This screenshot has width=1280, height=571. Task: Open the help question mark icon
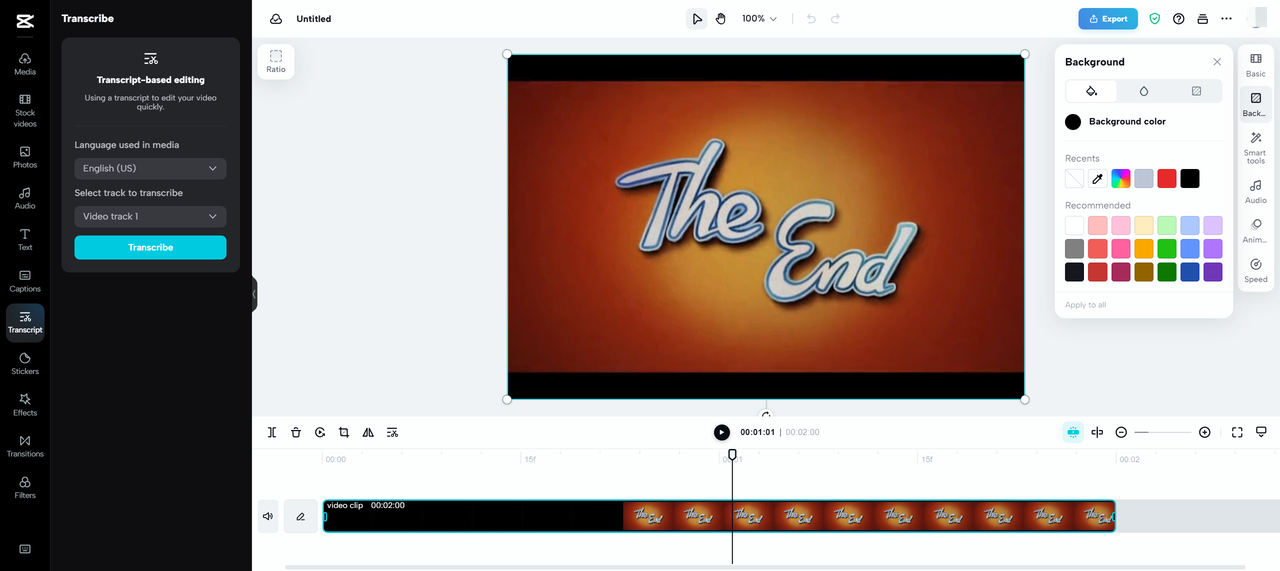coord(1178,19)
